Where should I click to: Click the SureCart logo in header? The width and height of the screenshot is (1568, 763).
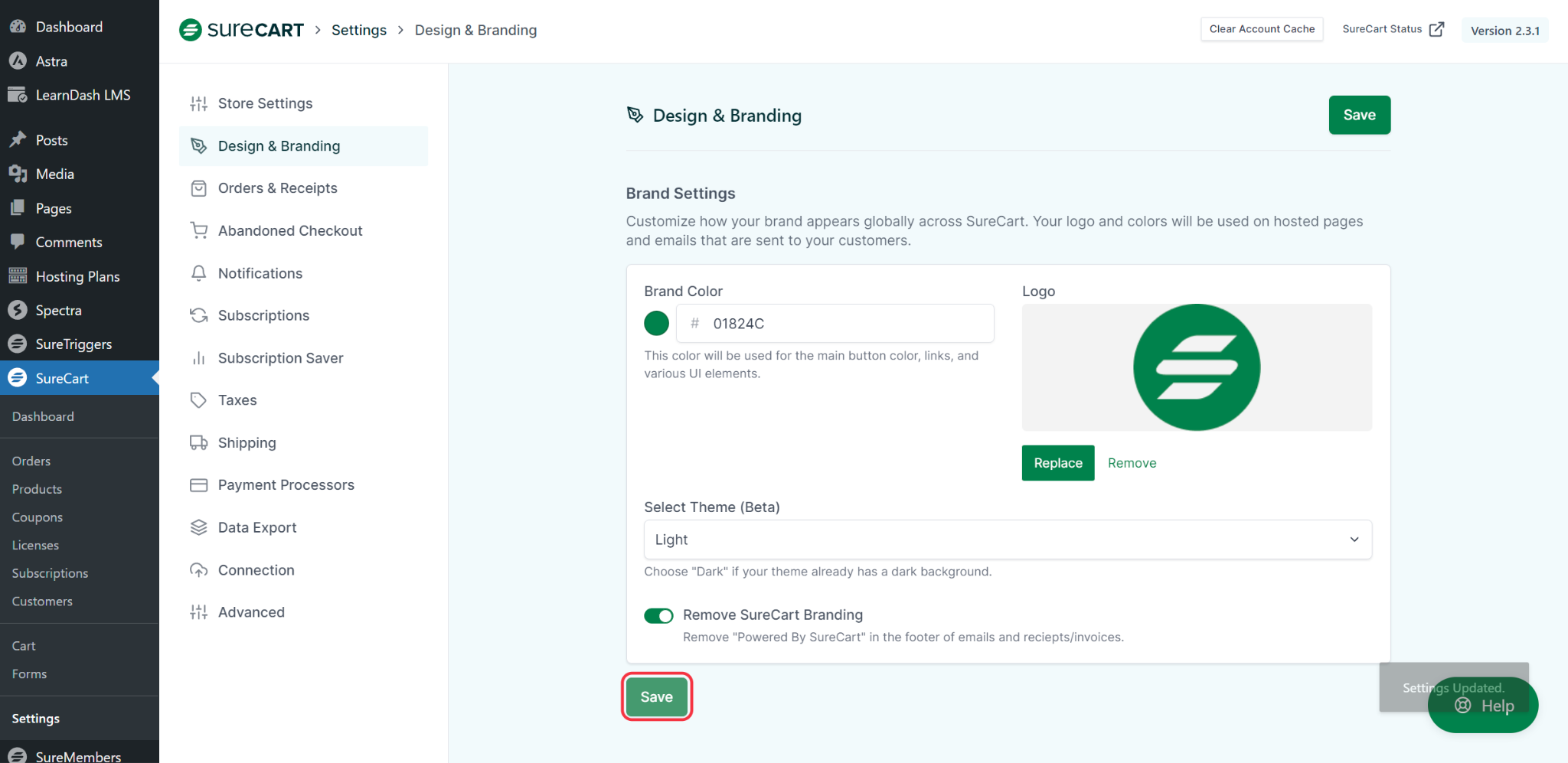tap(241, 30)
